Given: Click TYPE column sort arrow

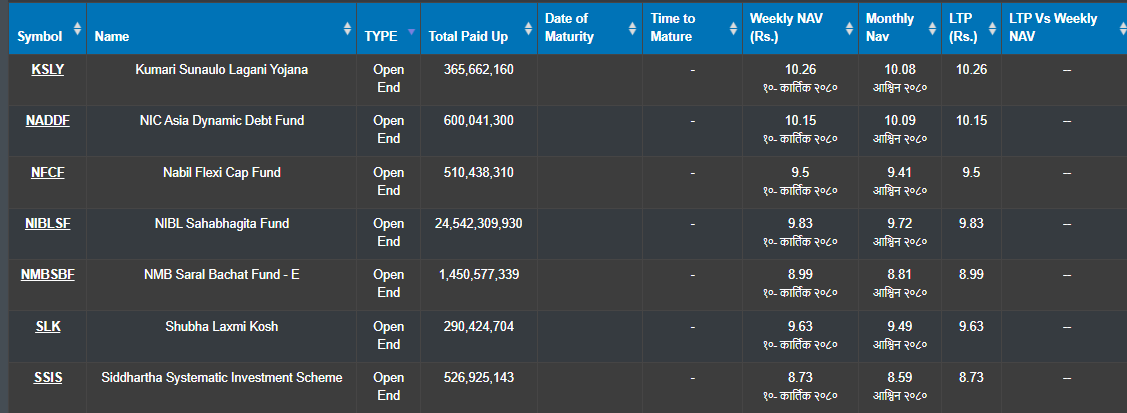Looking at the screenshot, I should point(411,32).
